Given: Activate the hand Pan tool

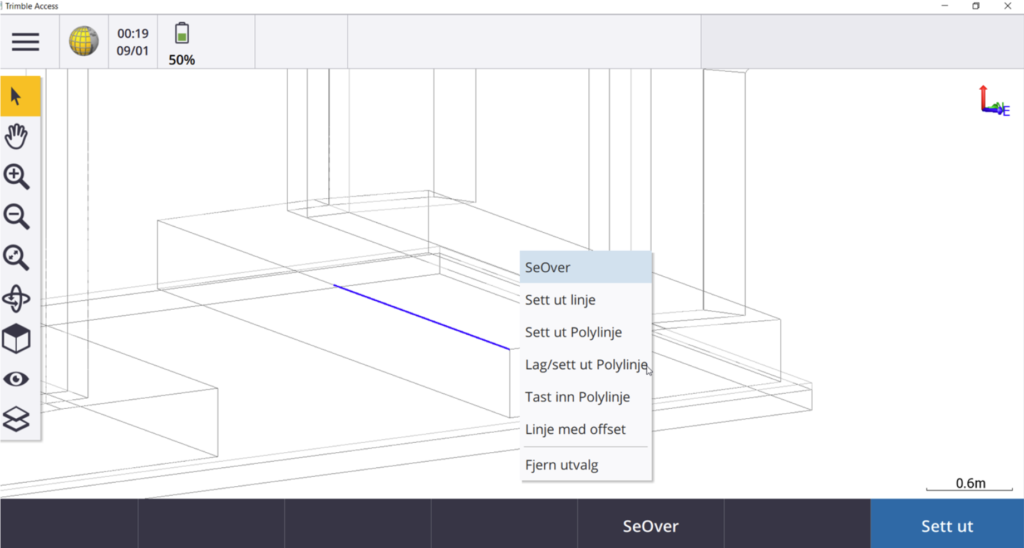Looking at the screenshot, I should (x=17, y=137).
